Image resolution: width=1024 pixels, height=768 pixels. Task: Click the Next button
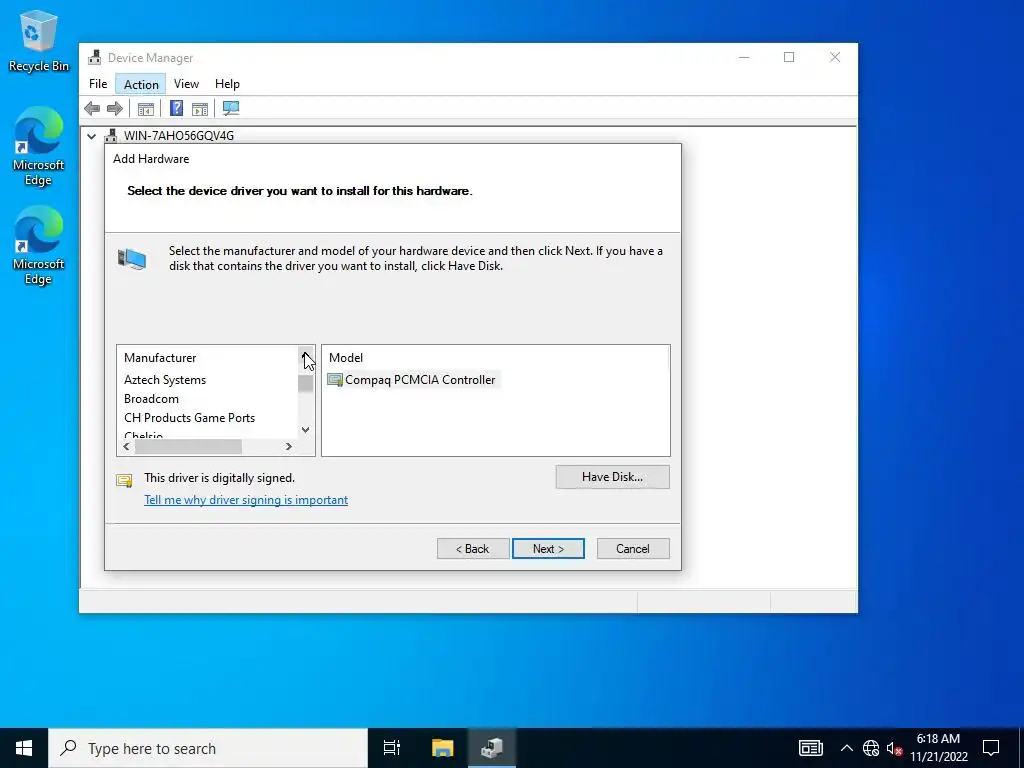(549, 549)
